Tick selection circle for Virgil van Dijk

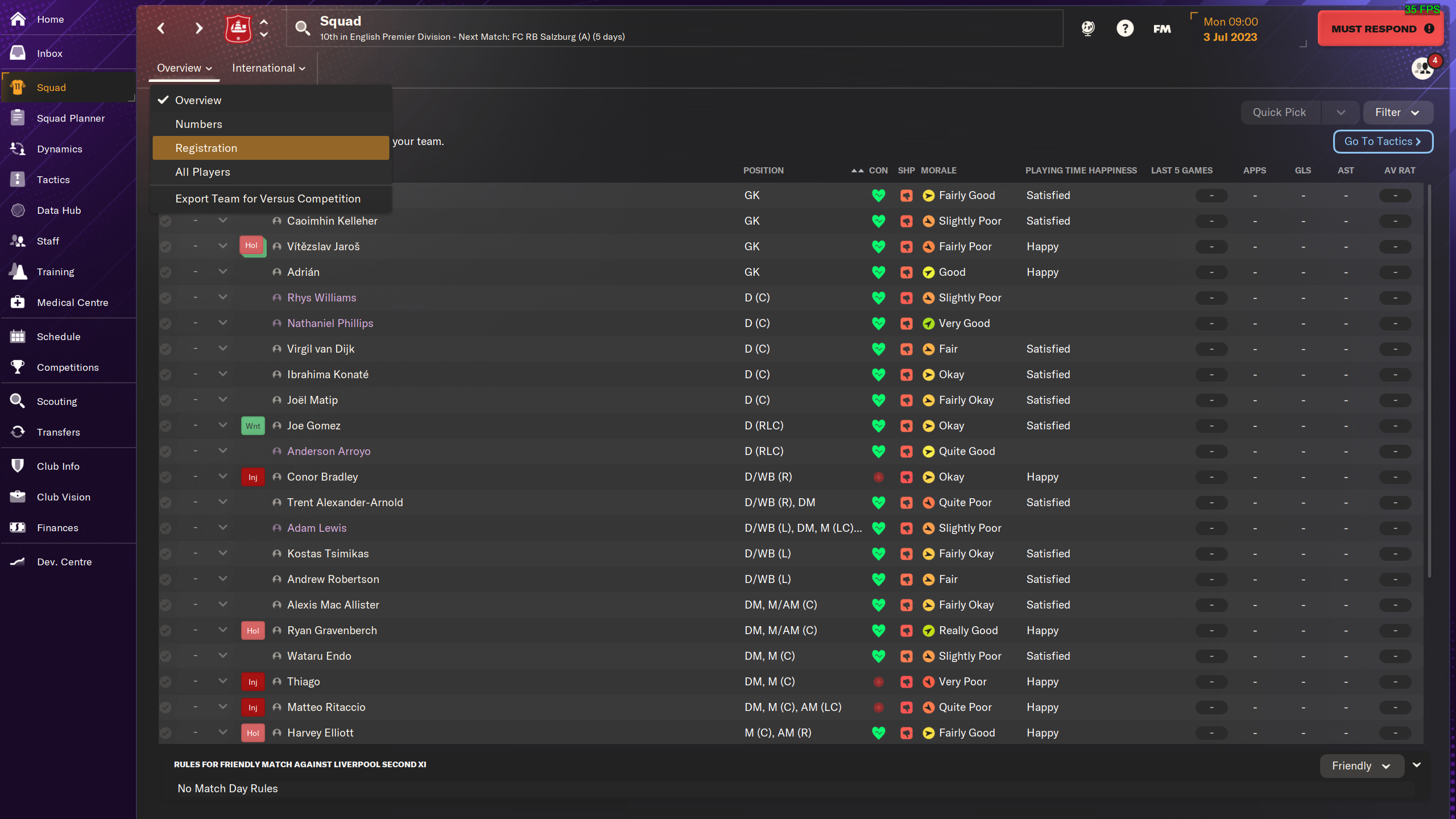click(x=166, y=349)
